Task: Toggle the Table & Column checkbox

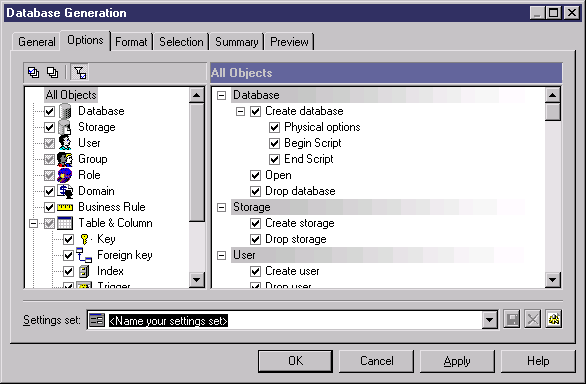Action: [49, 224]
